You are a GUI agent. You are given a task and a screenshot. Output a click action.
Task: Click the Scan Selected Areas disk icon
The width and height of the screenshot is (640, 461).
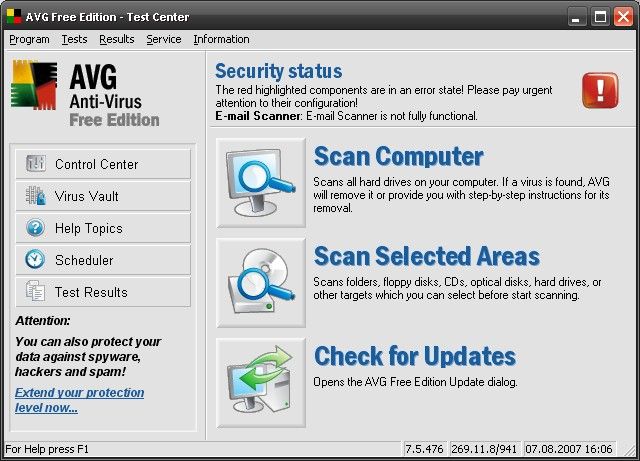click(x=261, y=283)
